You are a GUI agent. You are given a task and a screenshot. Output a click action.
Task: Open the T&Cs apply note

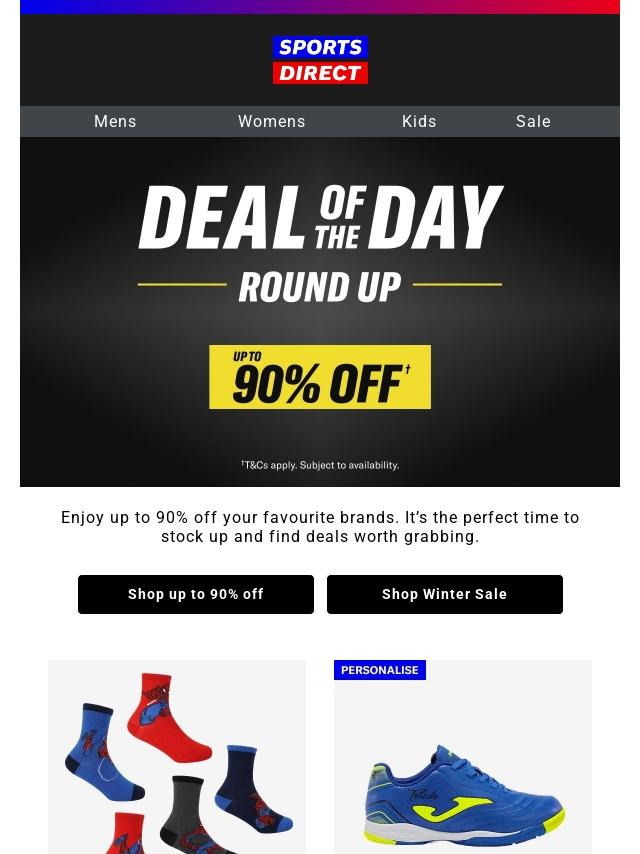pos(320,465)
